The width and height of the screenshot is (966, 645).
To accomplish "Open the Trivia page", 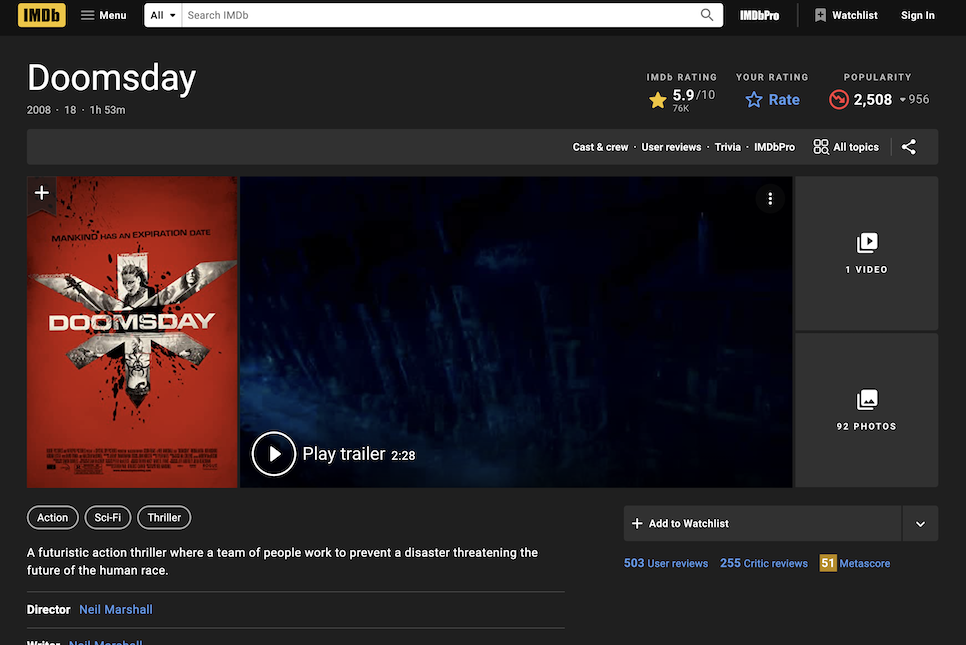I will point(728,147).
